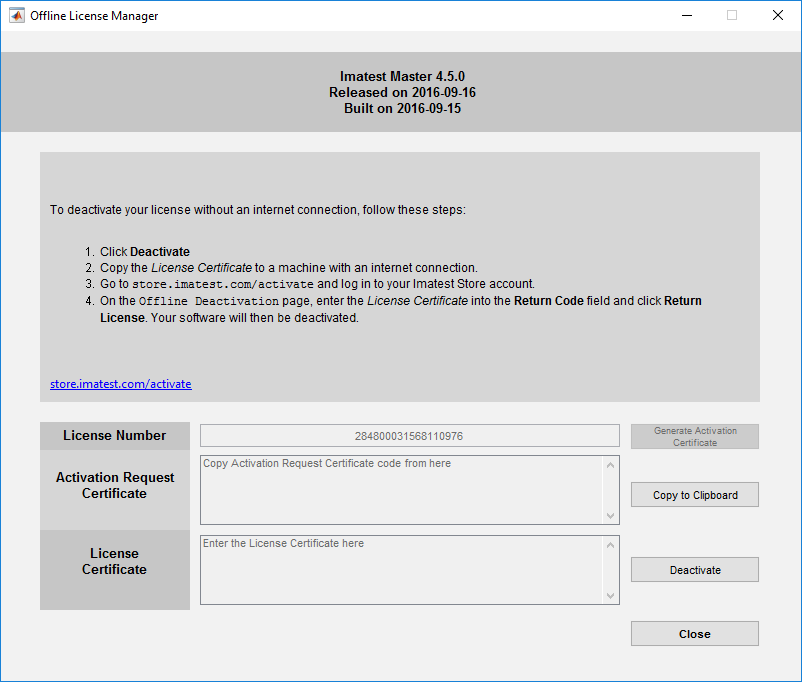Click the Deactivate button
The image size is (802, 682).
[x=695, y=569]
